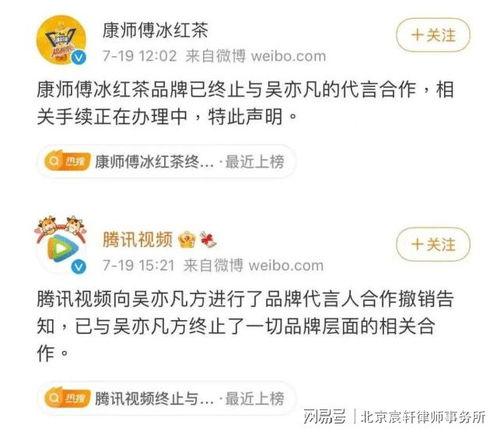This screenshot has height=432, width=500.
Task: Click the 7-19 15:21 post timestamp
Action: (x=139, y=265)
